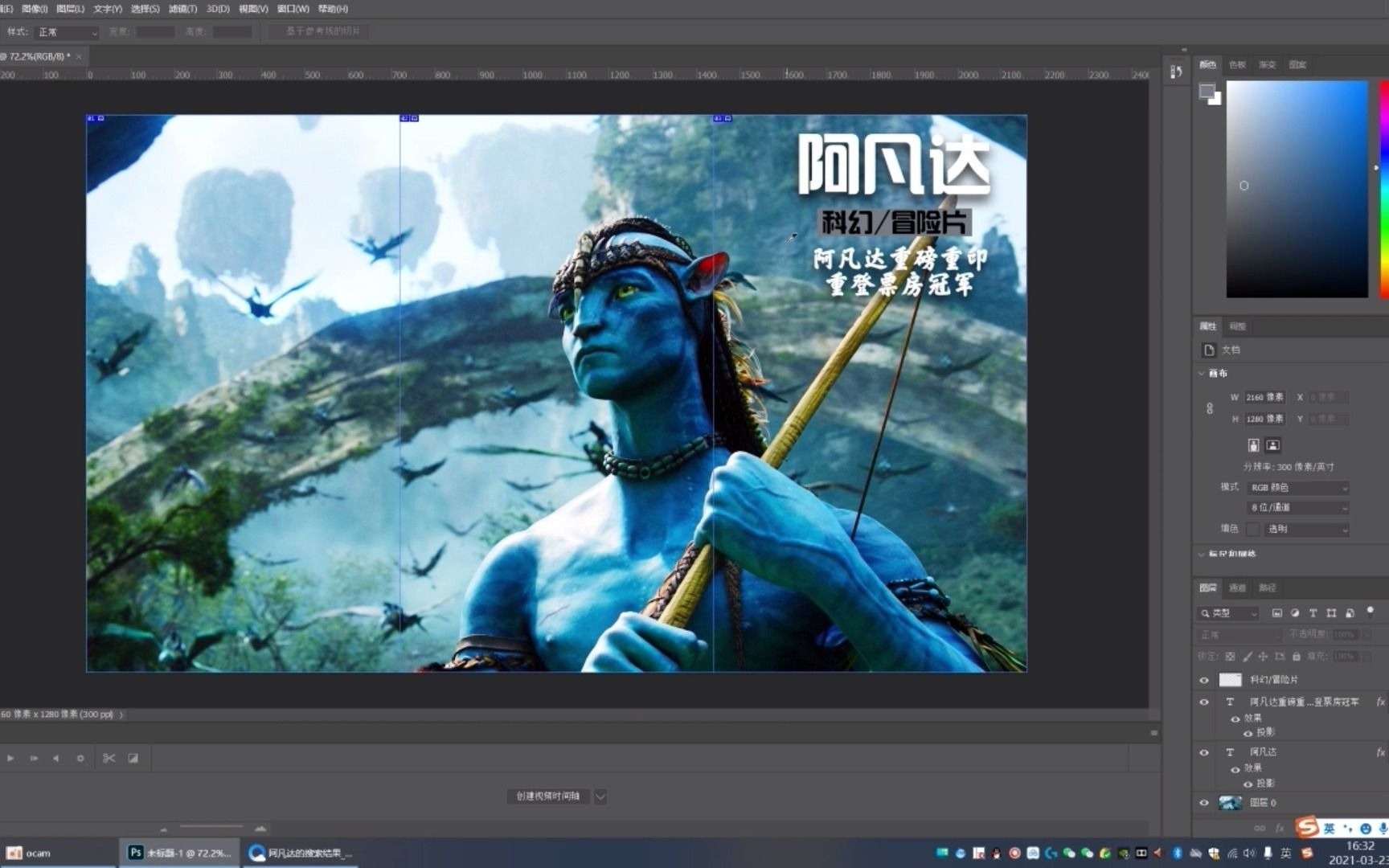Click lock transparent pixels icon
The image size is (1389, 868).
pyautogui.click(x=1231, y=657)
